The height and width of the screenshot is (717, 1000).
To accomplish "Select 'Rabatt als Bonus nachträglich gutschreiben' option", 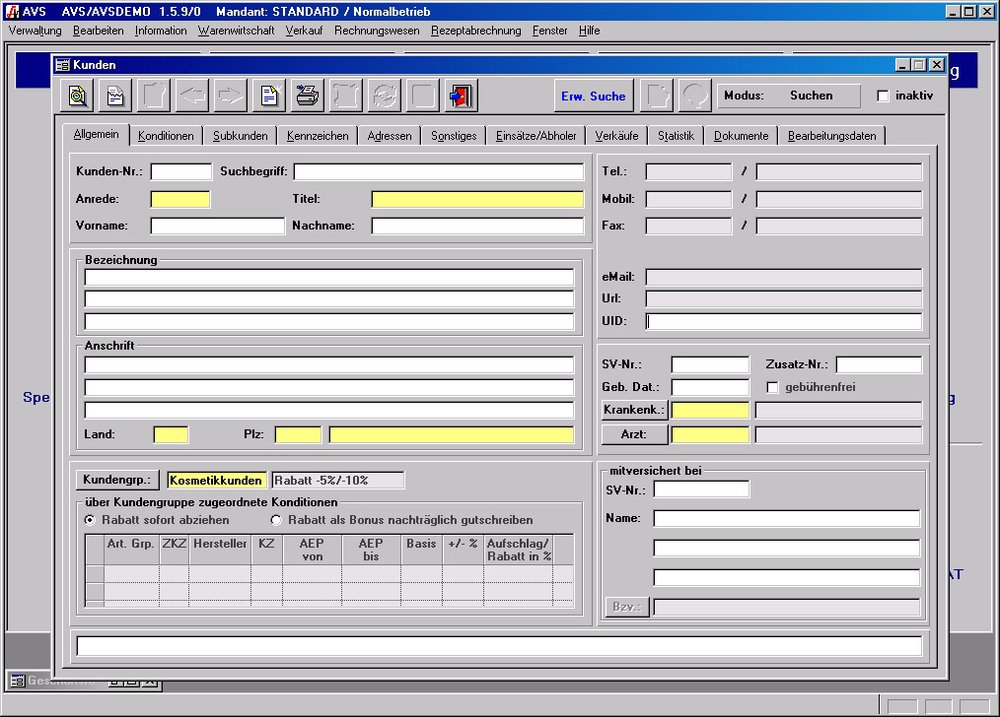I will point(277,520).
